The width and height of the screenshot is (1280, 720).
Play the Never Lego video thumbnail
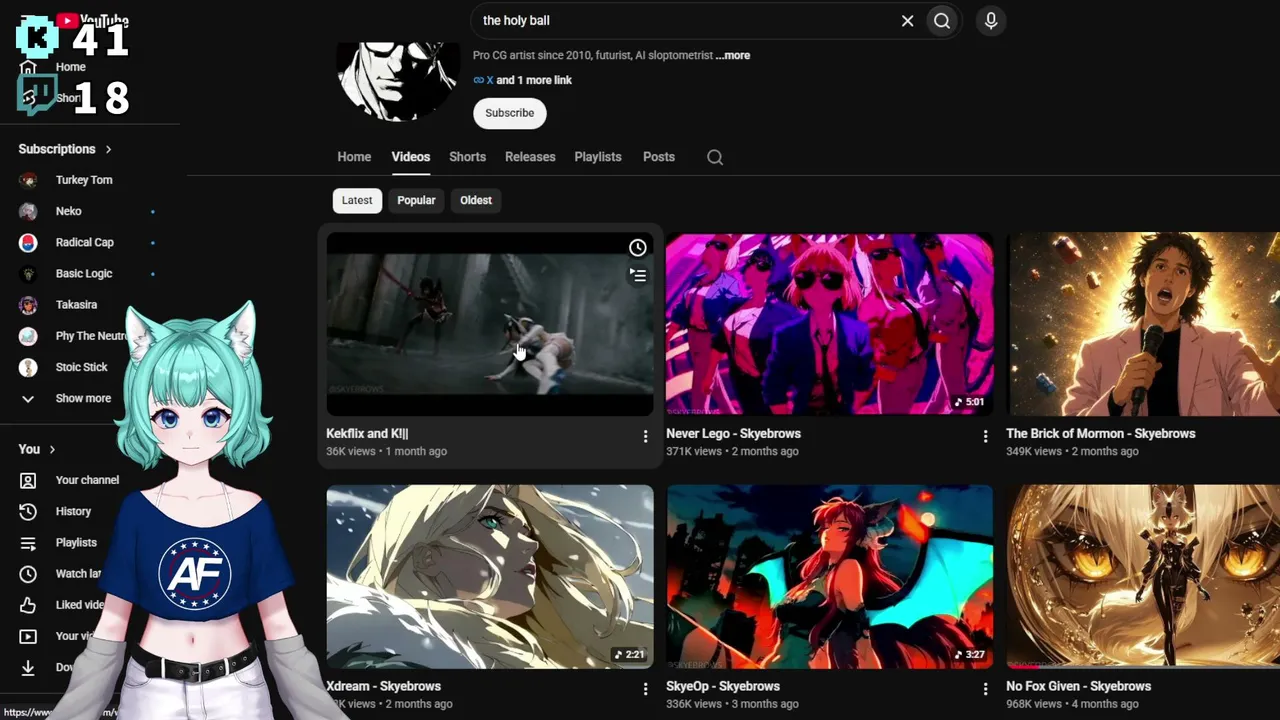click(x=830, y=324)
